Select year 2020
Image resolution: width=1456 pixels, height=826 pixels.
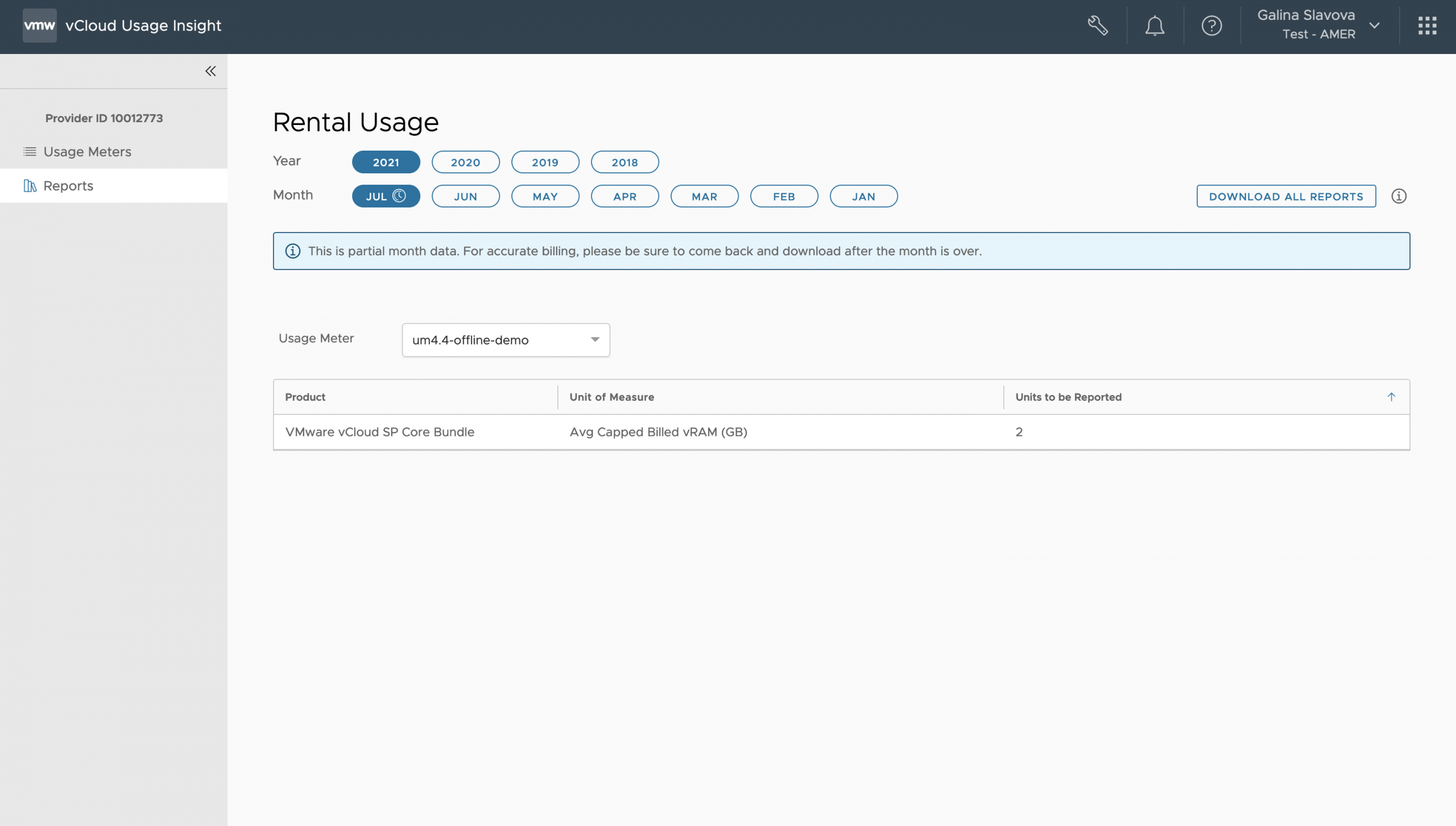(465, 162)
